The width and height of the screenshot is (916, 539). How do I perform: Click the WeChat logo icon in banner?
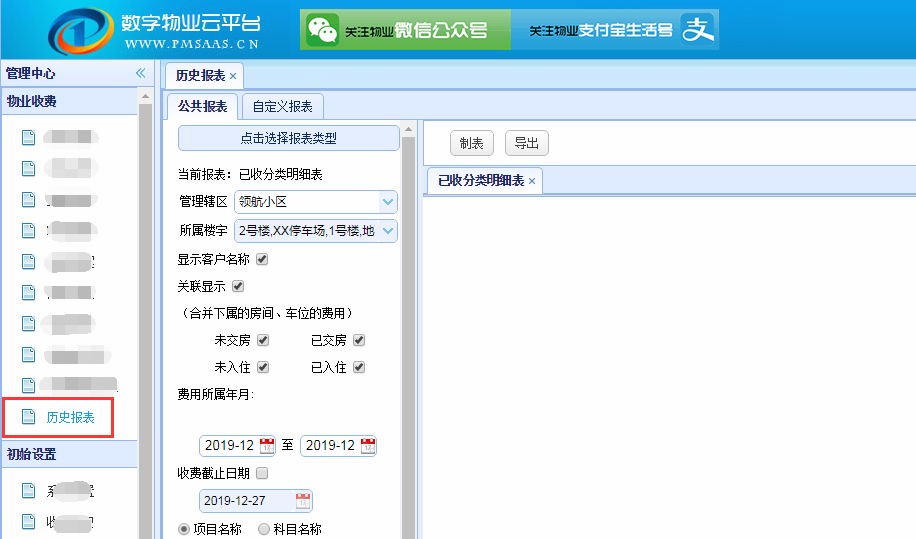coord(322,30)
